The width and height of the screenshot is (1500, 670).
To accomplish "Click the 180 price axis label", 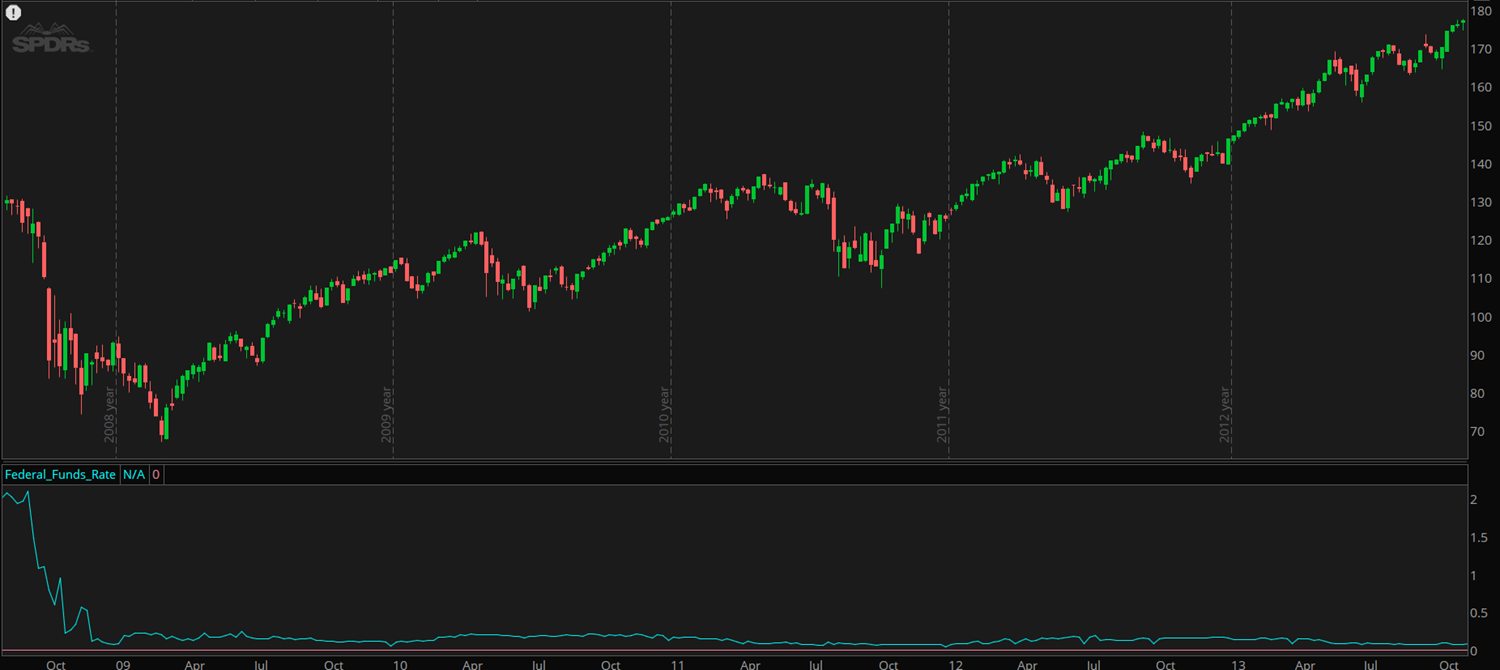I will 1482,11.
